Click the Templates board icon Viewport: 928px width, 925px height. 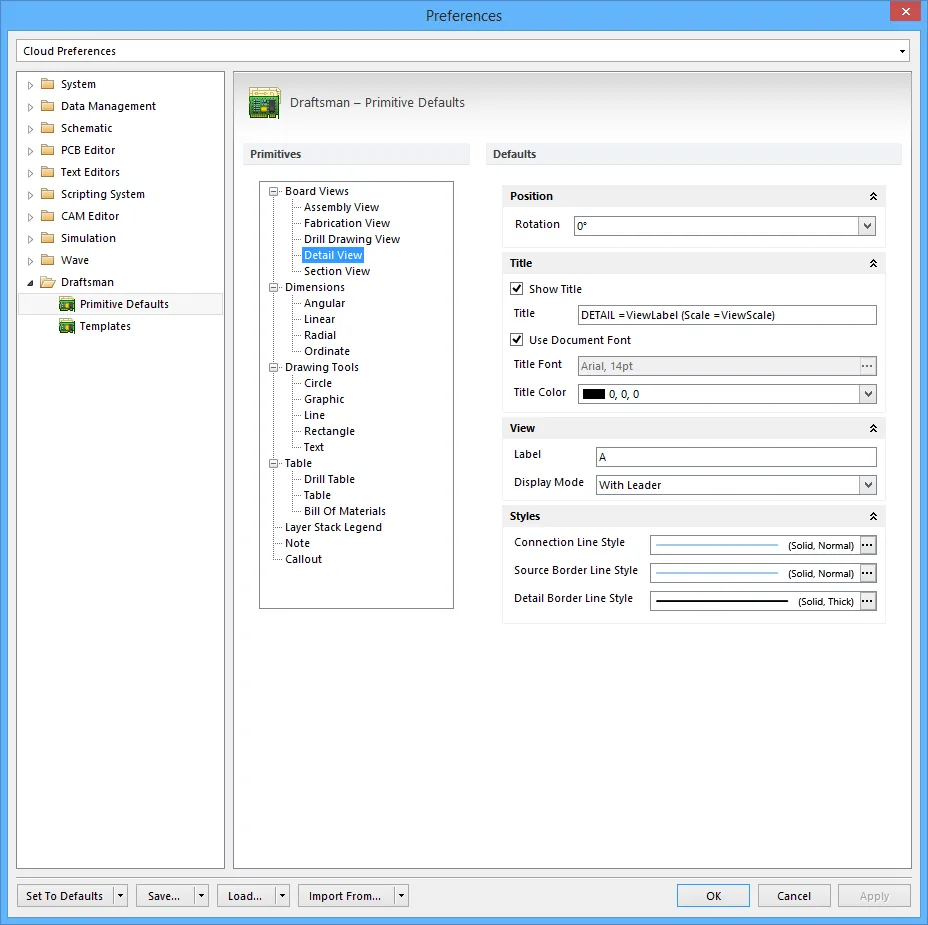(x=67, y=326)
